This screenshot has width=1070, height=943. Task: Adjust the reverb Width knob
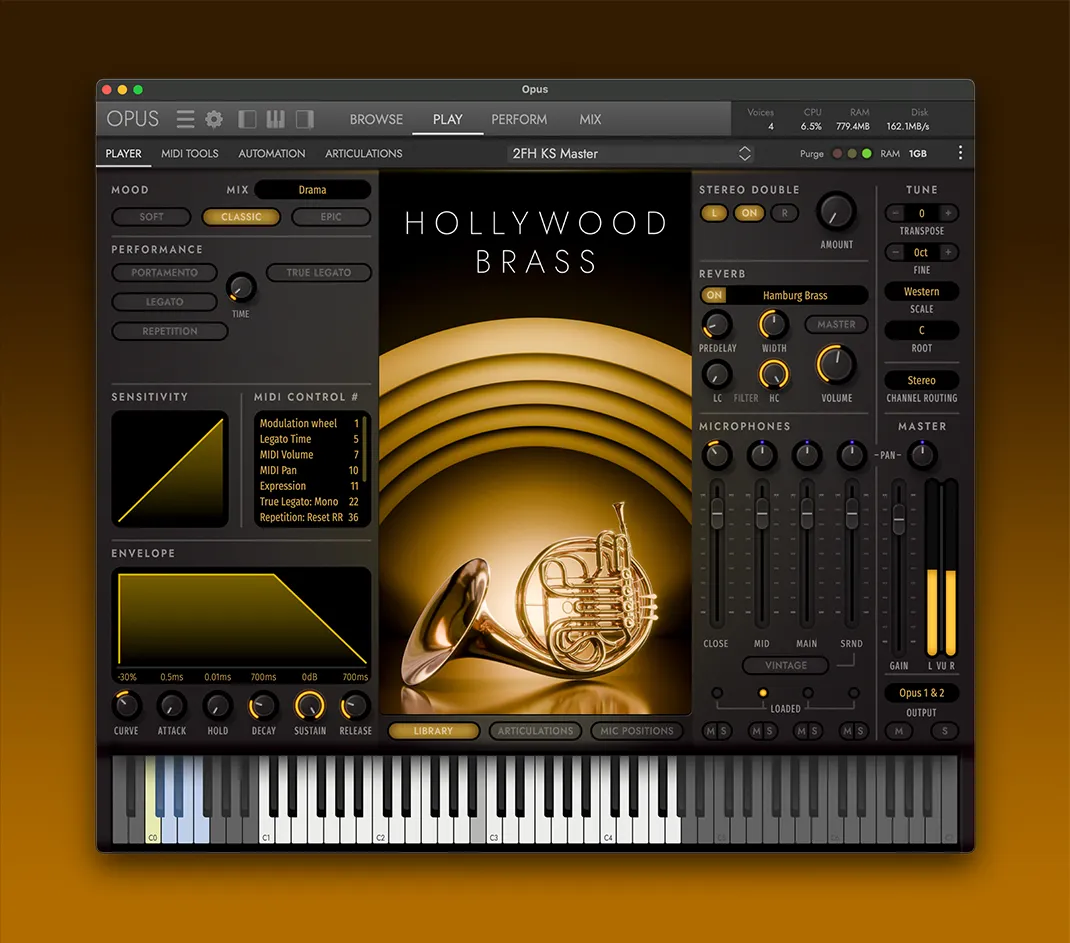[773, 325]
